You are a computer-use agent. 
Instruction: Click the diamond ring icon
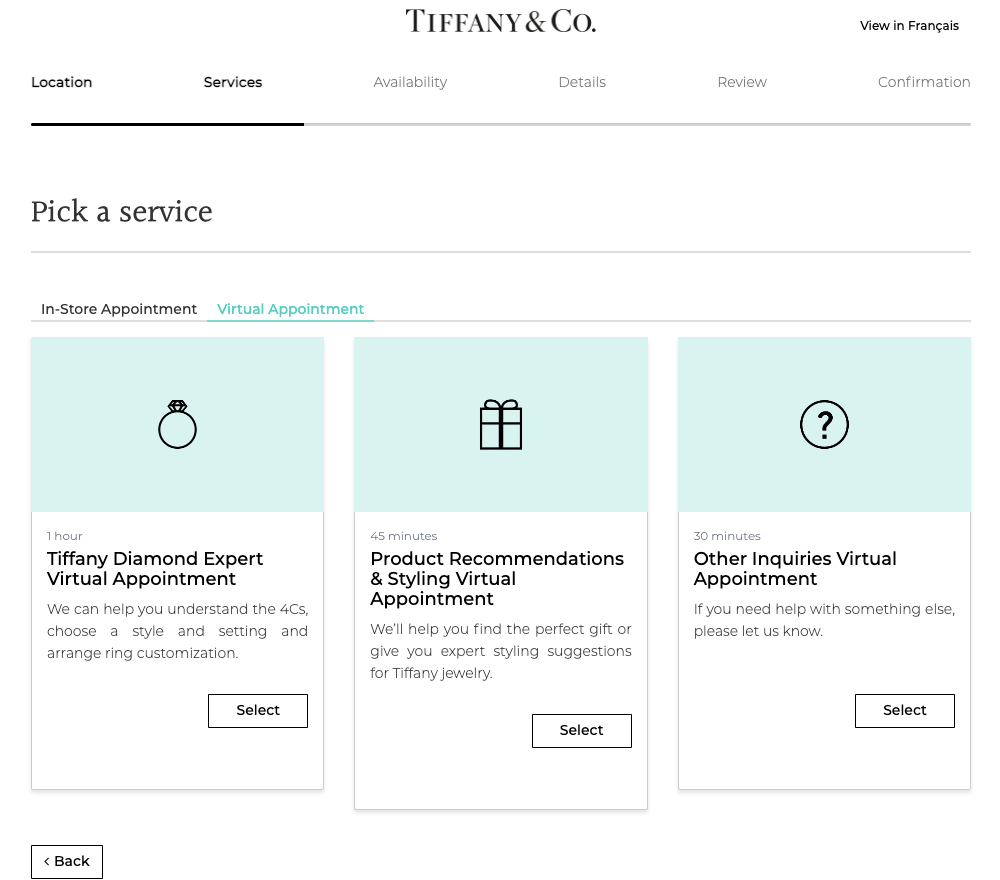tap(177, 425)
